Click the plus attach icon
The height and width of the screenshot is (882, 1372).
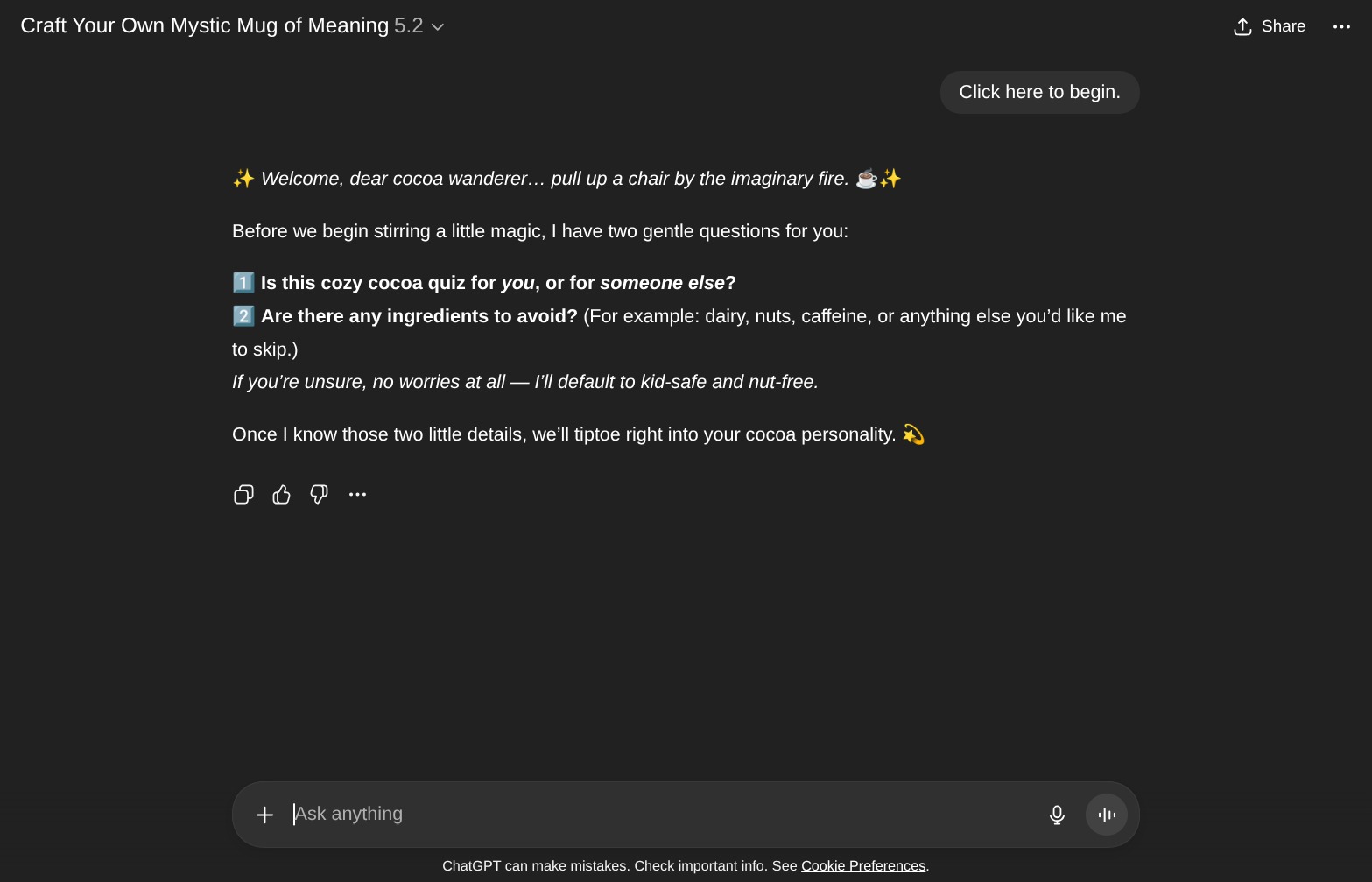click(x=264, y=815)
